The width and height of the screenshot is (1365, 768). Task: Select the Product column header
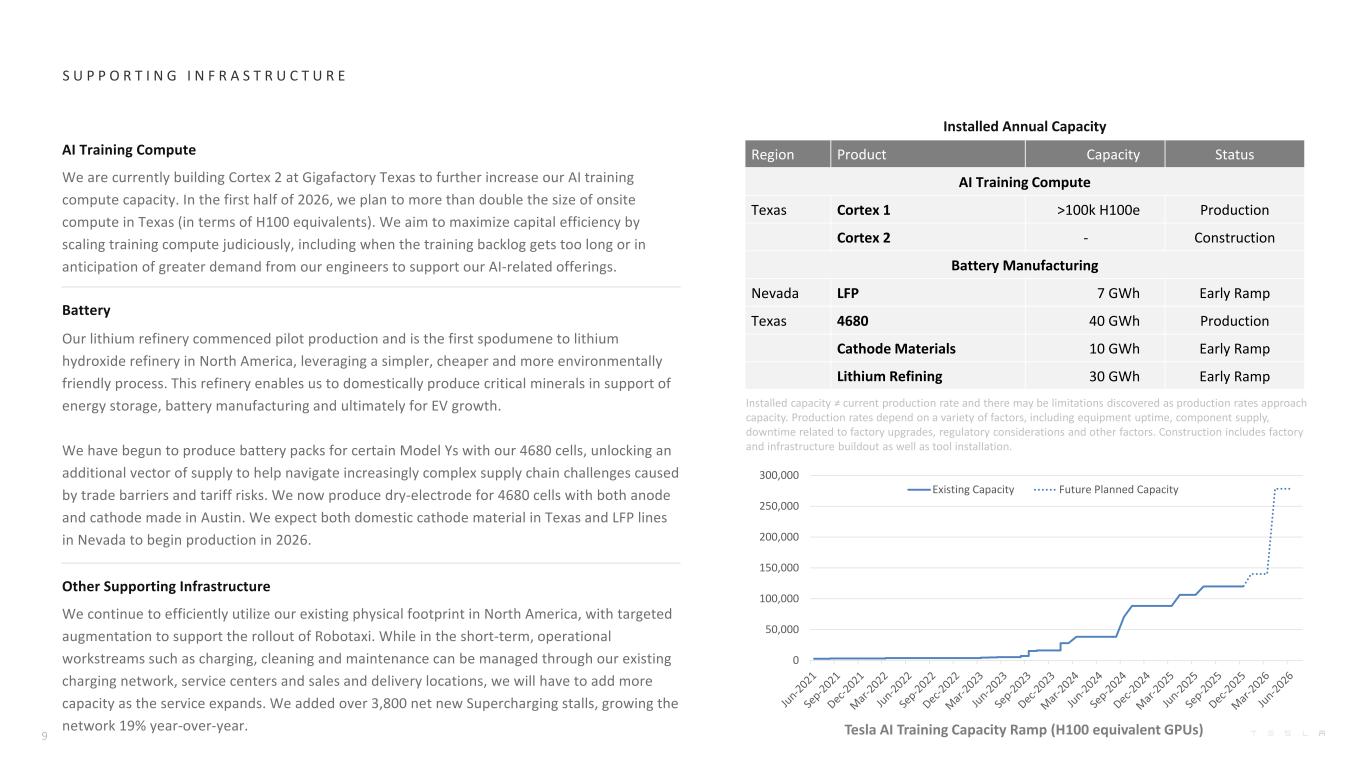point(861,154)
